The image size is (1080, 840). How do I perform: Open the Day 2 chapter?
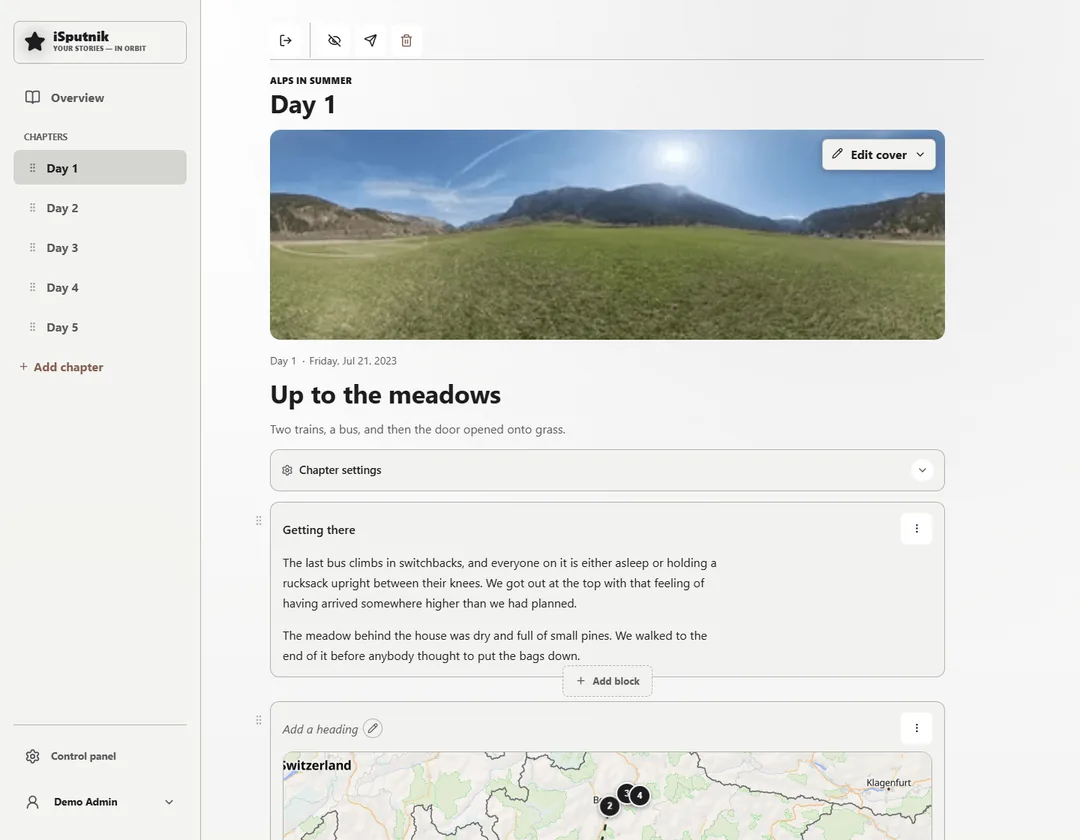100,208
